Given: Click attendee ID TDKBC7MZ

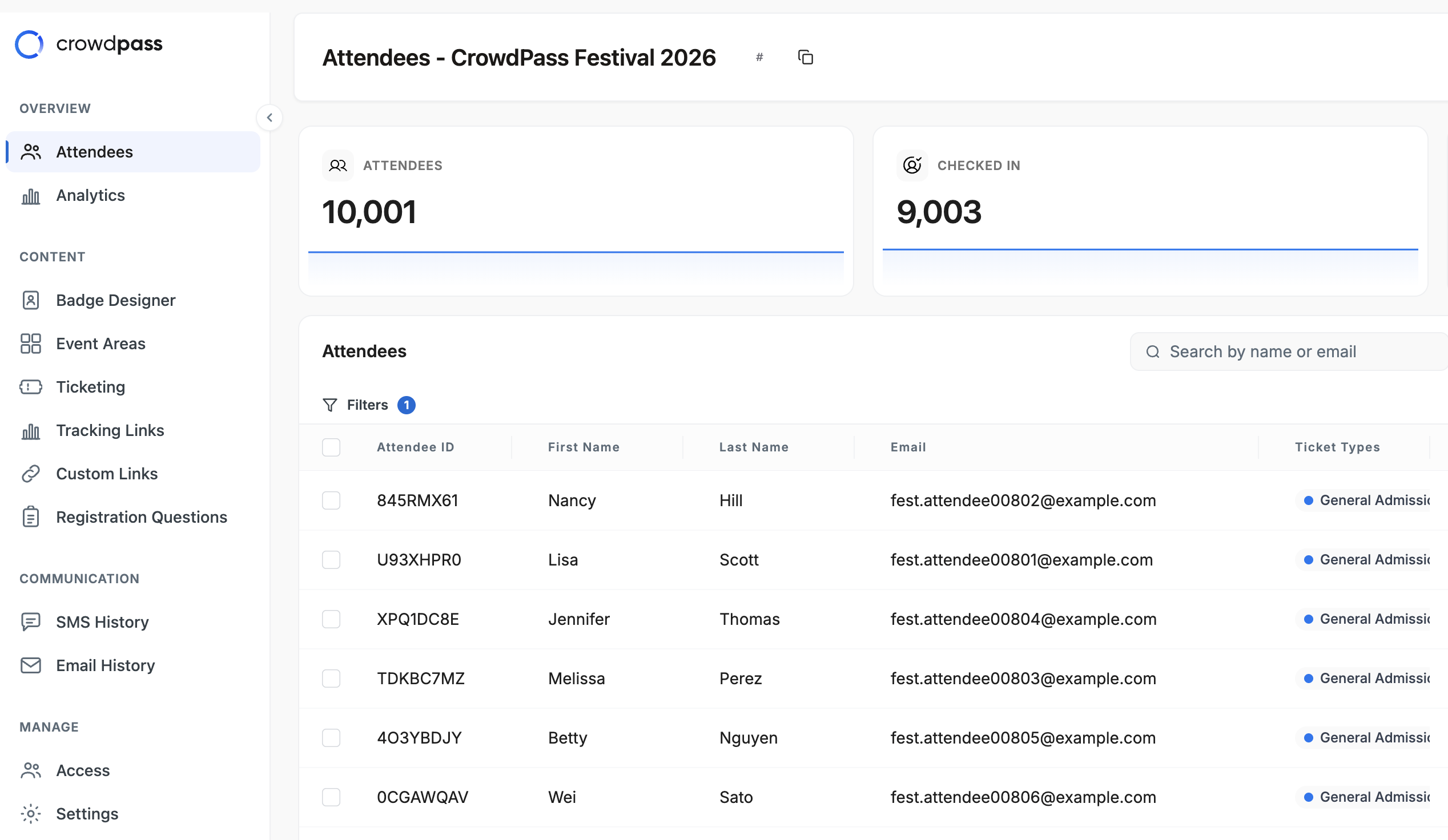Looking at the screenshot, I should (421, 679).
